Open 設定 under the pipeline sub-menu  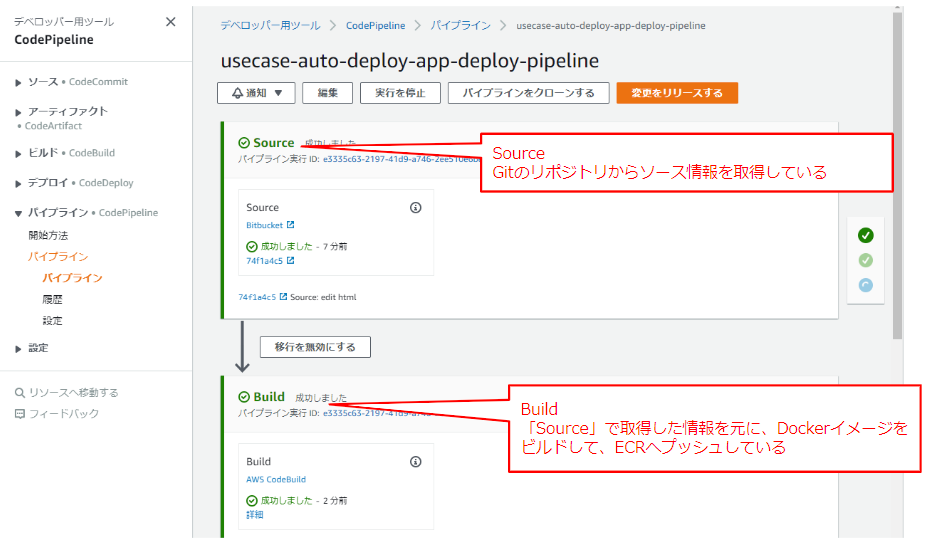[53, 321]
